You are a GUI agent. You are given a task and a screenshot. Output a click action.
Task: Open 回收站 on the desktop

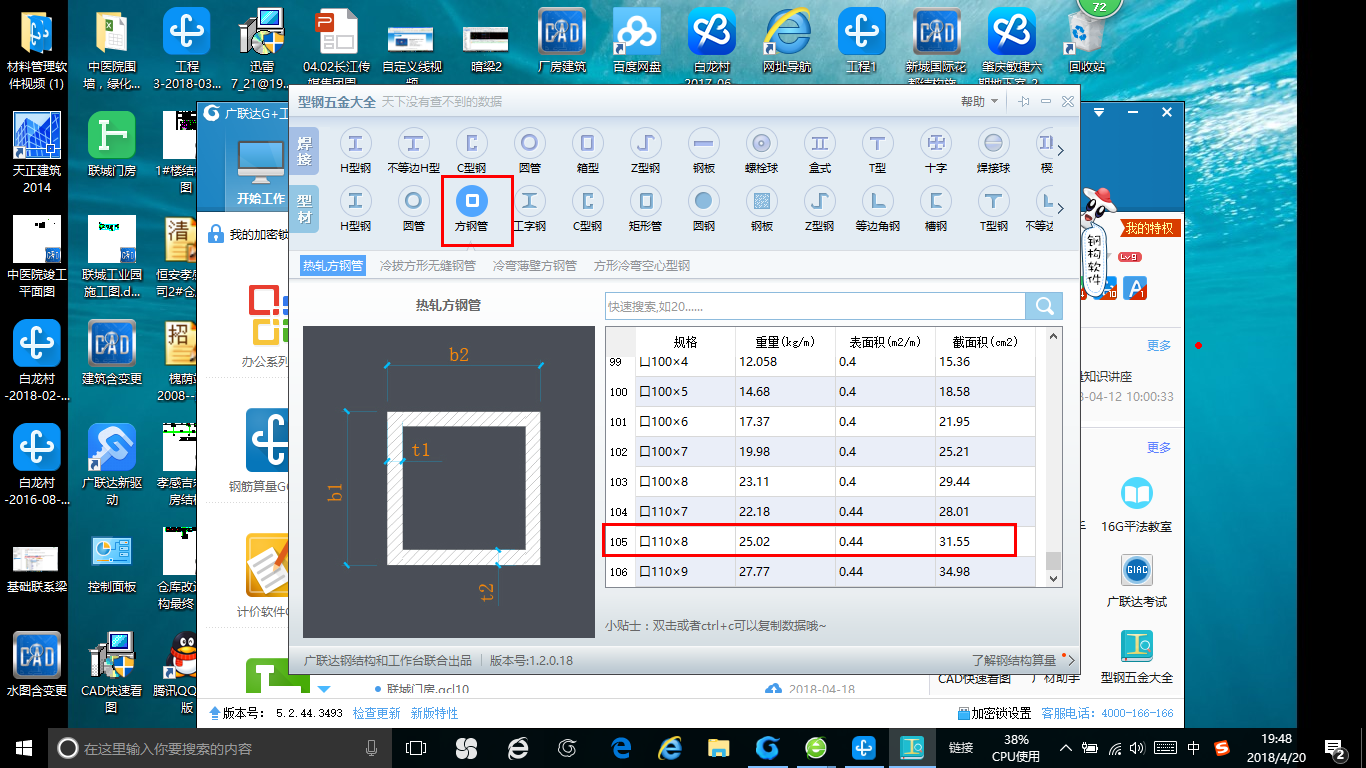pyautogui.click(x=1087, y=41)
